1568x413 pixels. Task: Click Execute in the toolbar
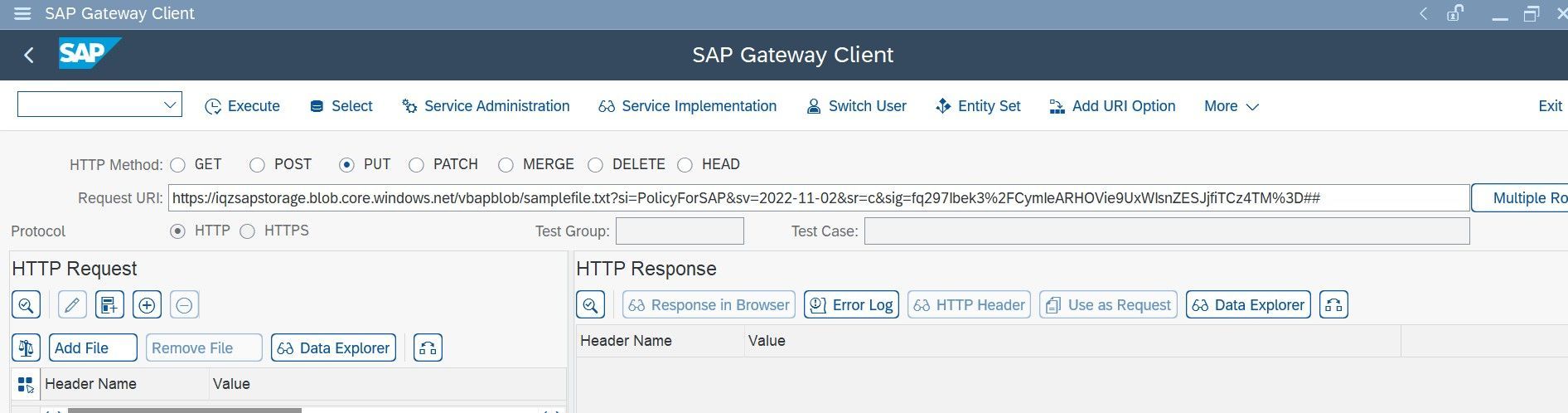[243, 106]
